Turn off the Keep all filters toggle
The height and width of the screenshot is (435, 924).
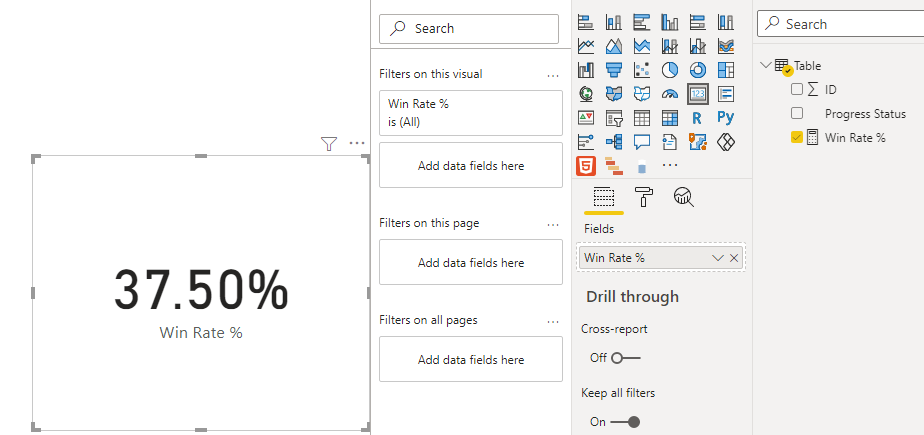(x=625, y=421)
